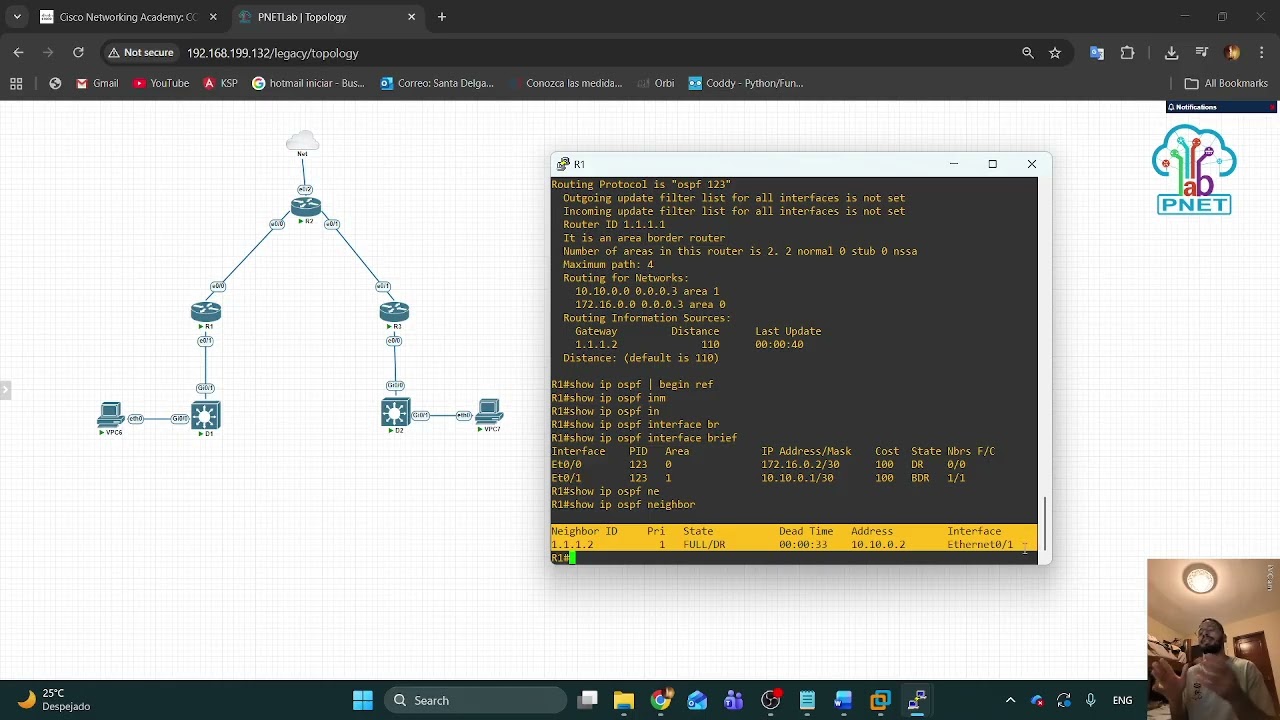1280x720 pixels.
Task: Open the Chrome profile avatar
Action: point(1232,53)
